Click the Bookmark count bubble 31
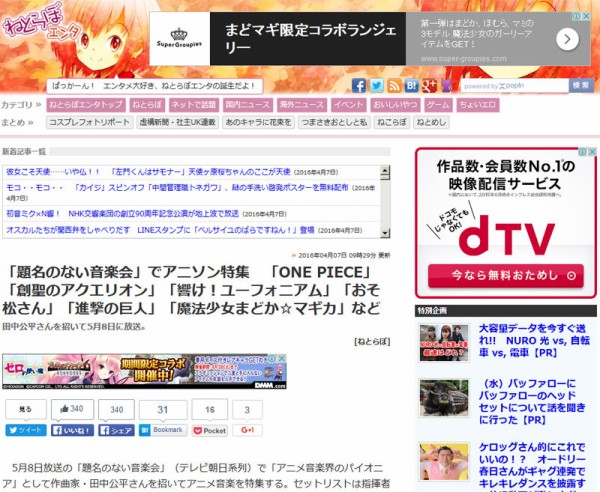 pyautogui.click(x=163, y=410)
